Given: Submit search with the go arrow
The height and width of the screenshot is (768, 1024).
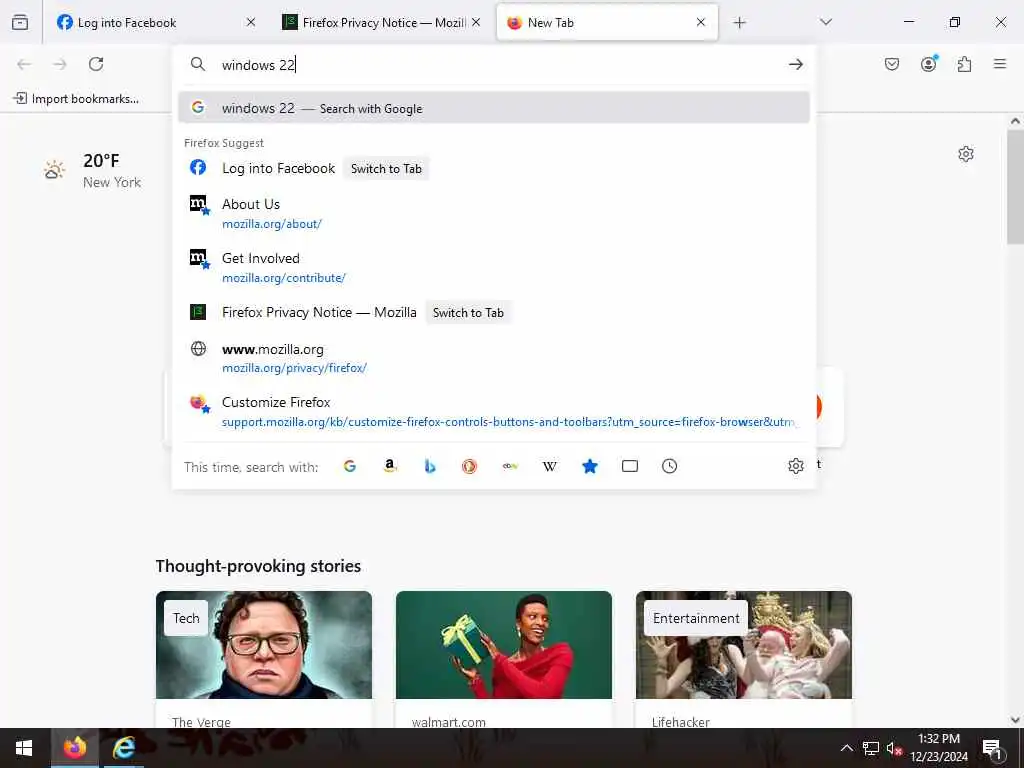Looking at the screenshot, I should (x=795, y=64).
